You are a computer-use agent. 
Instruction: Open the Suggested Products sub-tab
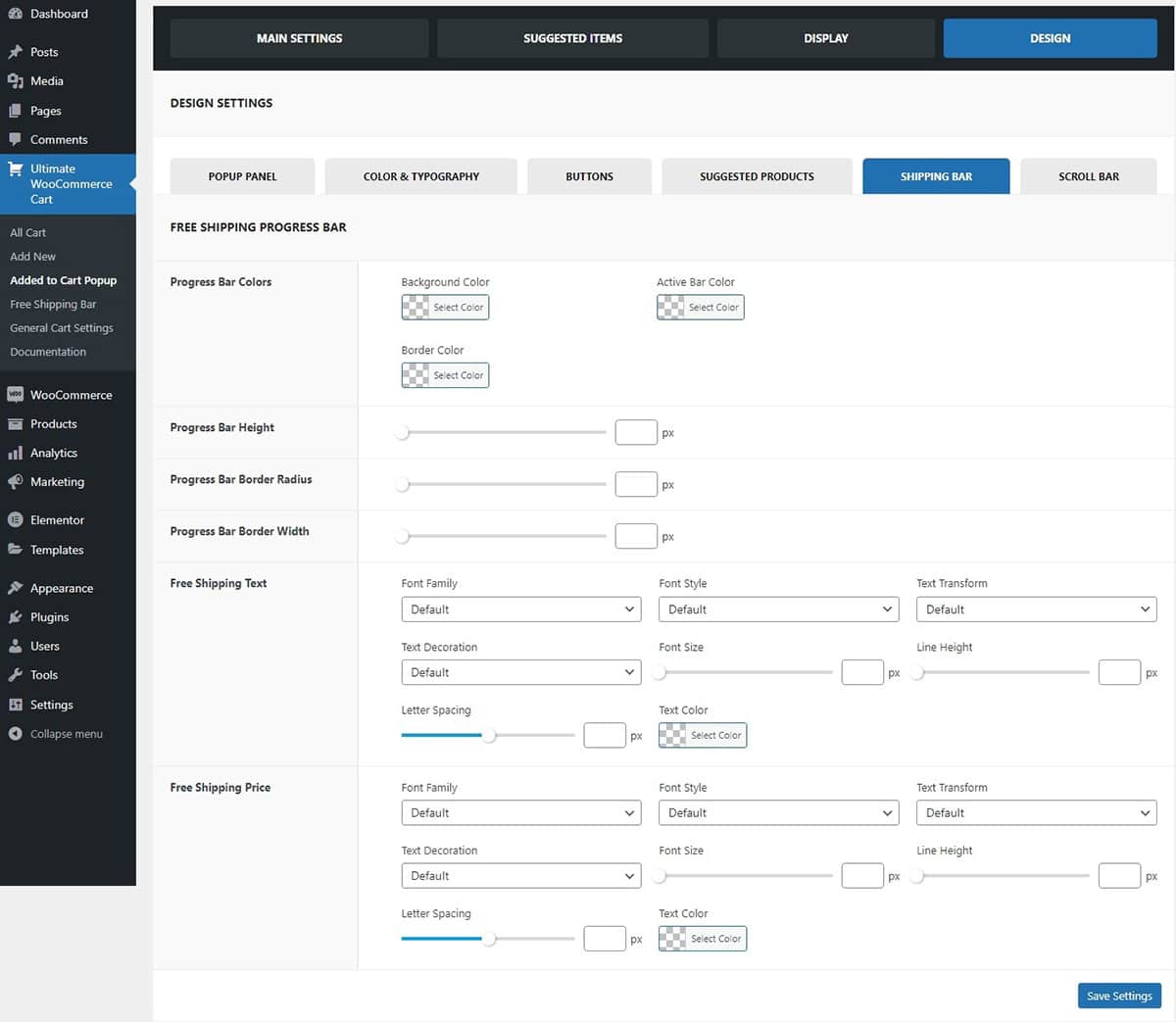pyautogui.click(x=757, y=176)
